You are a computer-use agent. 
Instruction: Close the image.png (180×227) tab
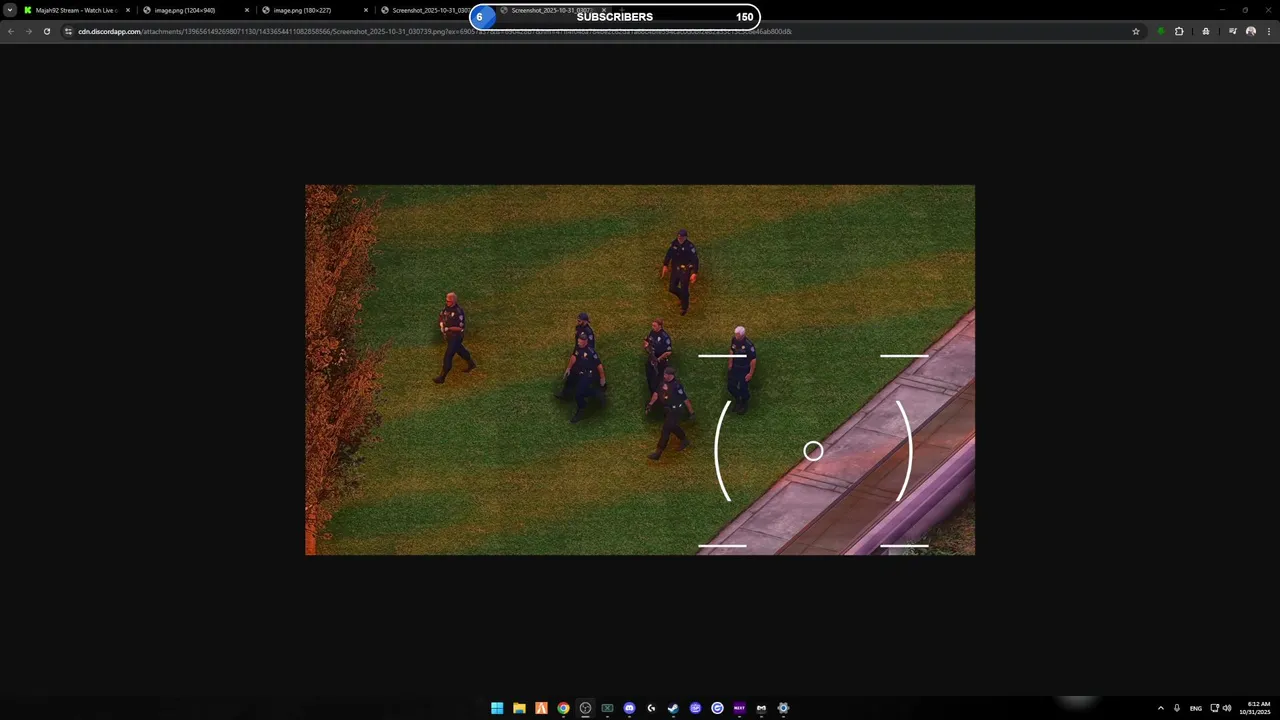tap(366, 10)
